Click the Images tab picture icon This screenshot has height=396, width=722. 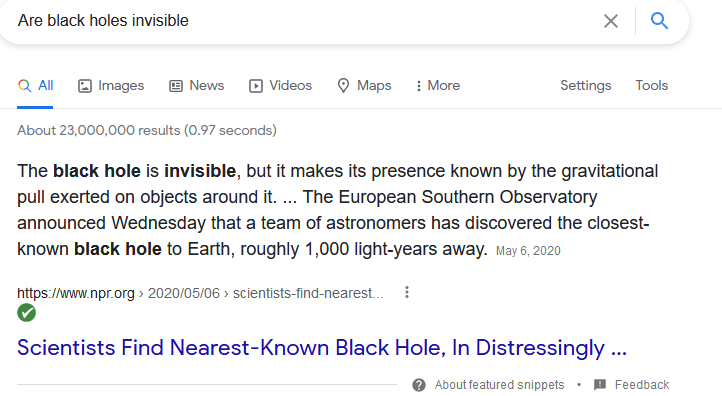coord(85,86)
